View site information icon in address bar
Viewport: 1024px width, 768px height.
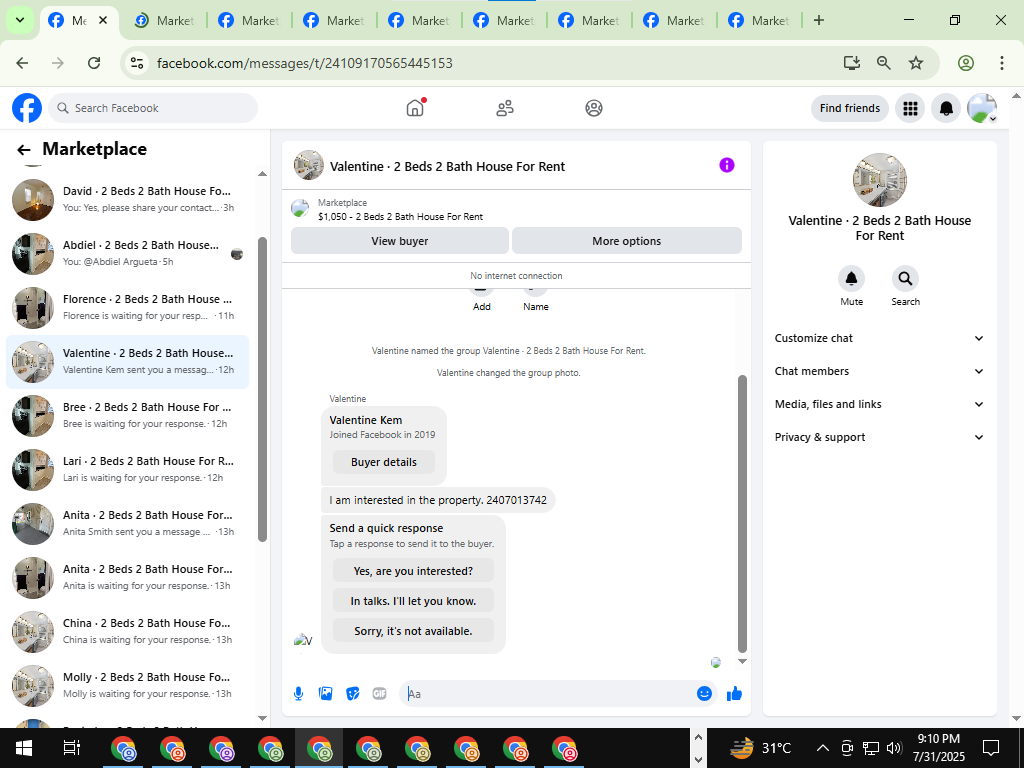tap(136, 63)
